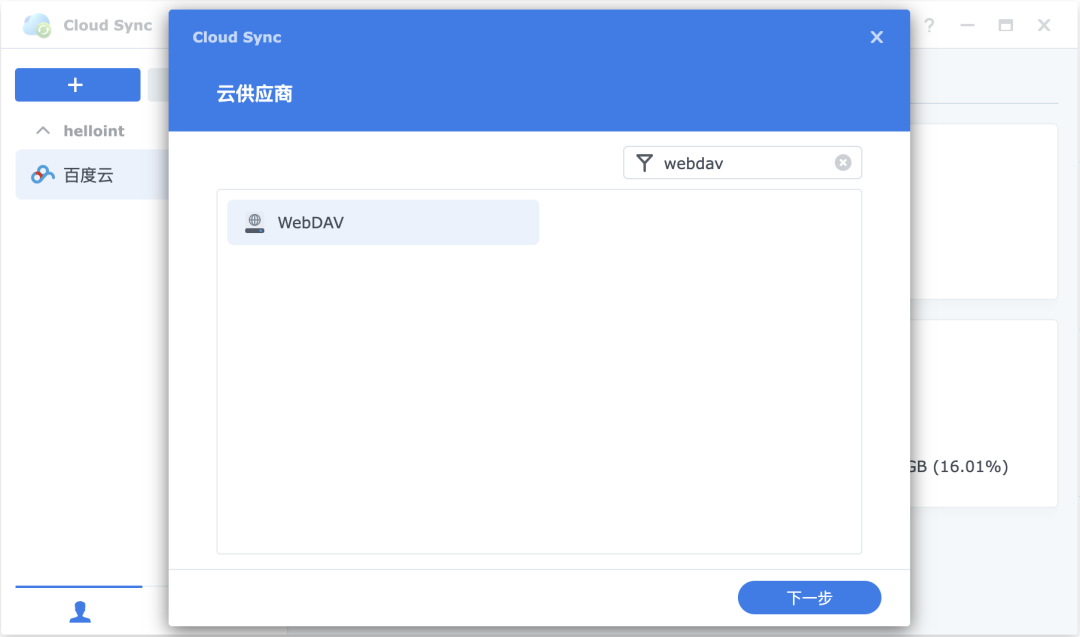Click the Cloud Sync app logo

click(x=37, y=25)
